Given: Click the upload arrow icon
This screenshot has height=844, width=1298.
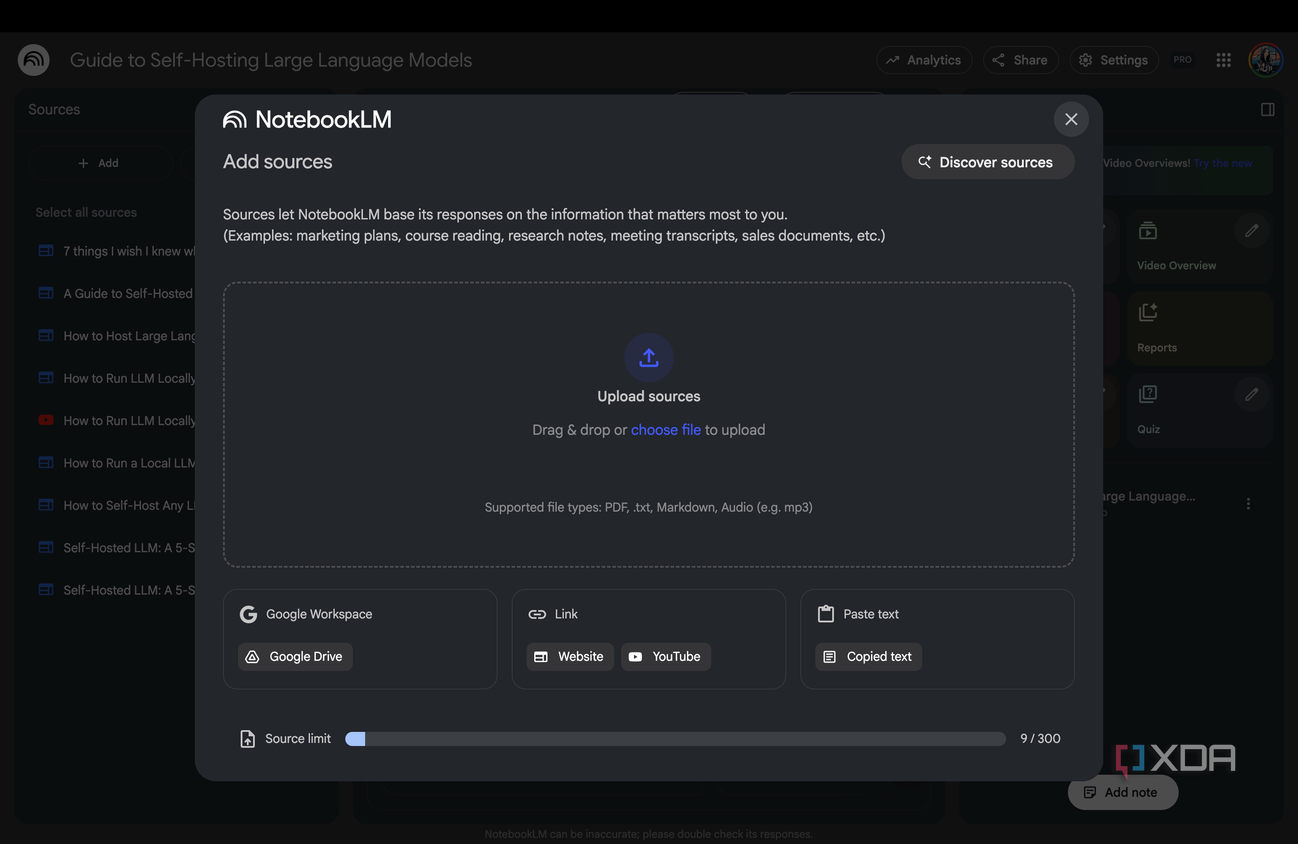Looking at the screenshot, I should click(649, 357).
